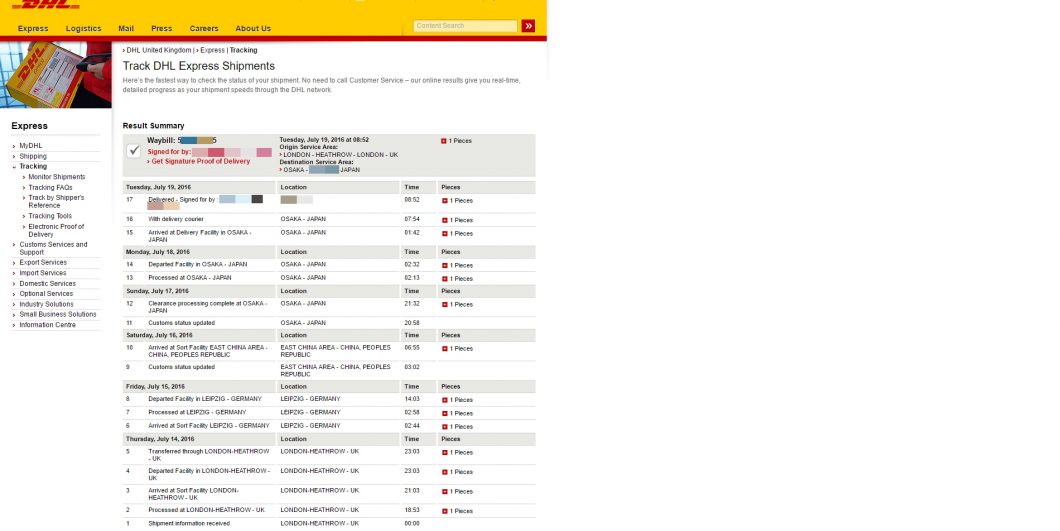Expand pieces for Departed Facility in LEIPZIG row
This screenshot has height=531, width=1060.
(x=444, y=400)
